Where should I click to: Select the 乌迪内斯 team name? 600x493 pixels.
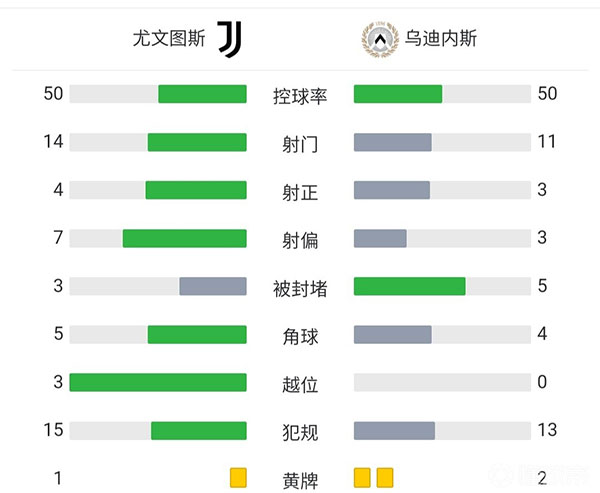(x=441, y=39)
